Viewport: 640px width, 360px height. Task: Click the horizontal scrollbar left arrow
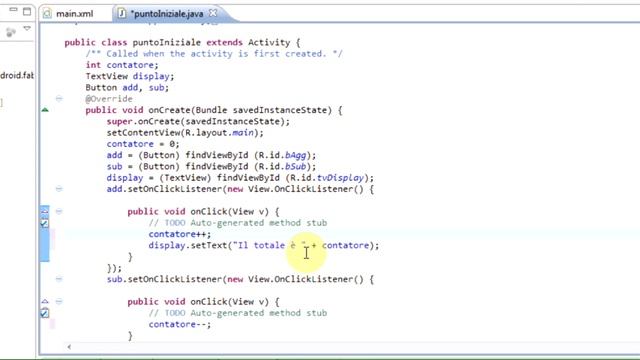click(69, 347)
